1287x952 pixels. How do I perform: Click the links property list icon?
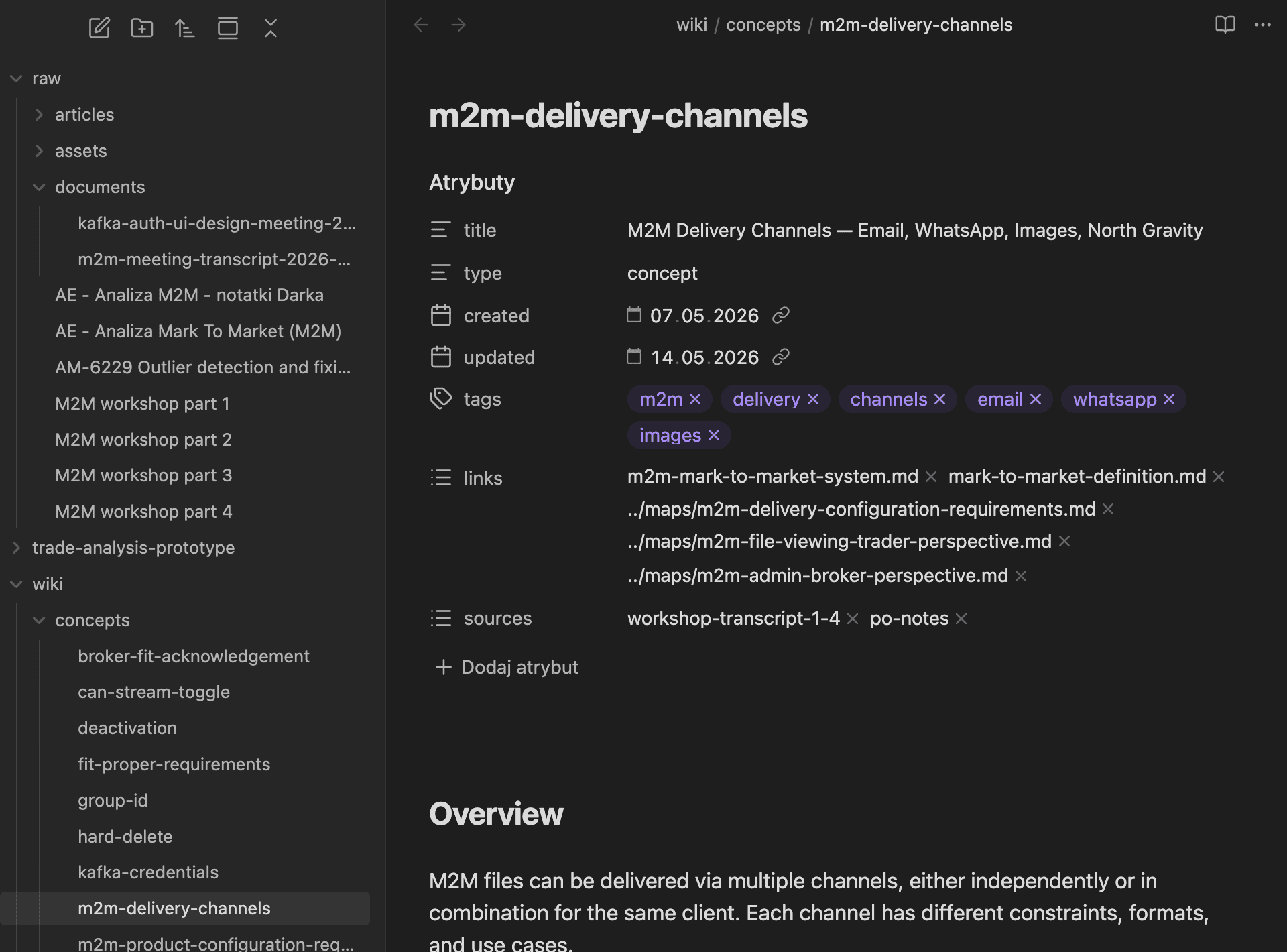coord(440,477)
